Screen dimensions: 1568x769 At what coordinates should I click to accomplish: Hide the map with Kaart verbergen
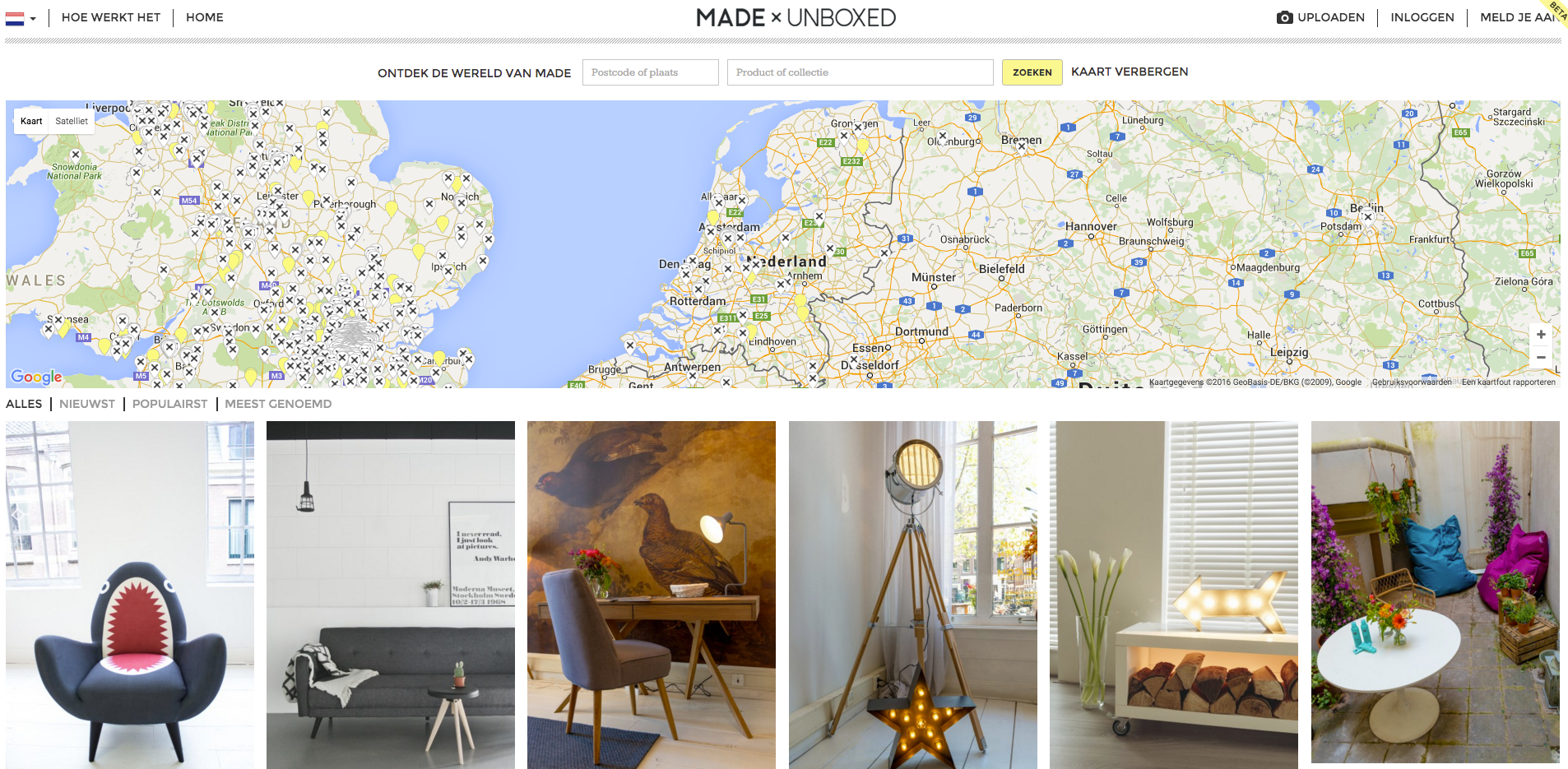tap(1130, 72)
